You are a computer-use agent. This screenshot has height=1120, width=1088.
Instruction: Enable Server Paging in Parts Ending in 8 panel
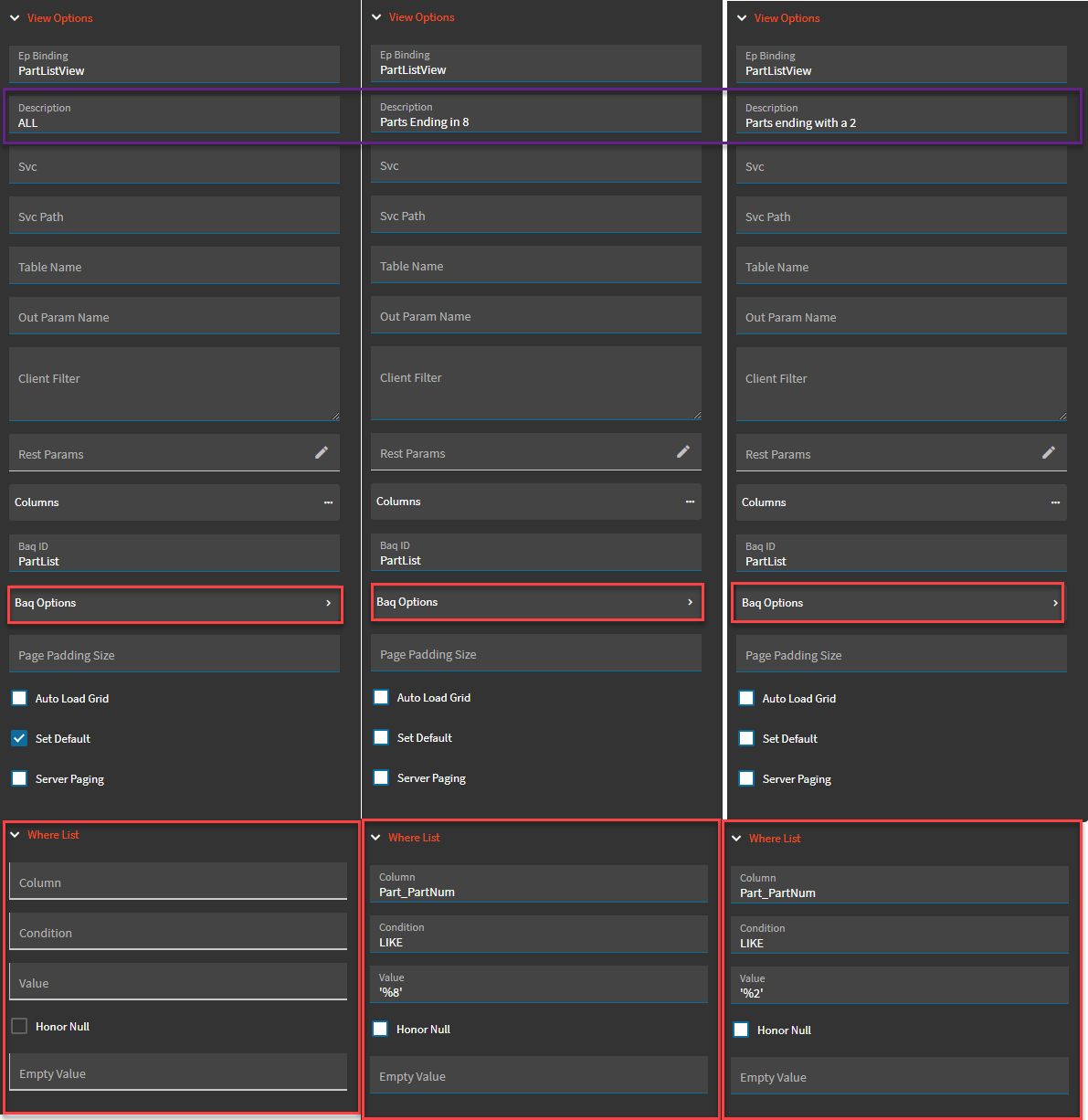click(381, 777)
